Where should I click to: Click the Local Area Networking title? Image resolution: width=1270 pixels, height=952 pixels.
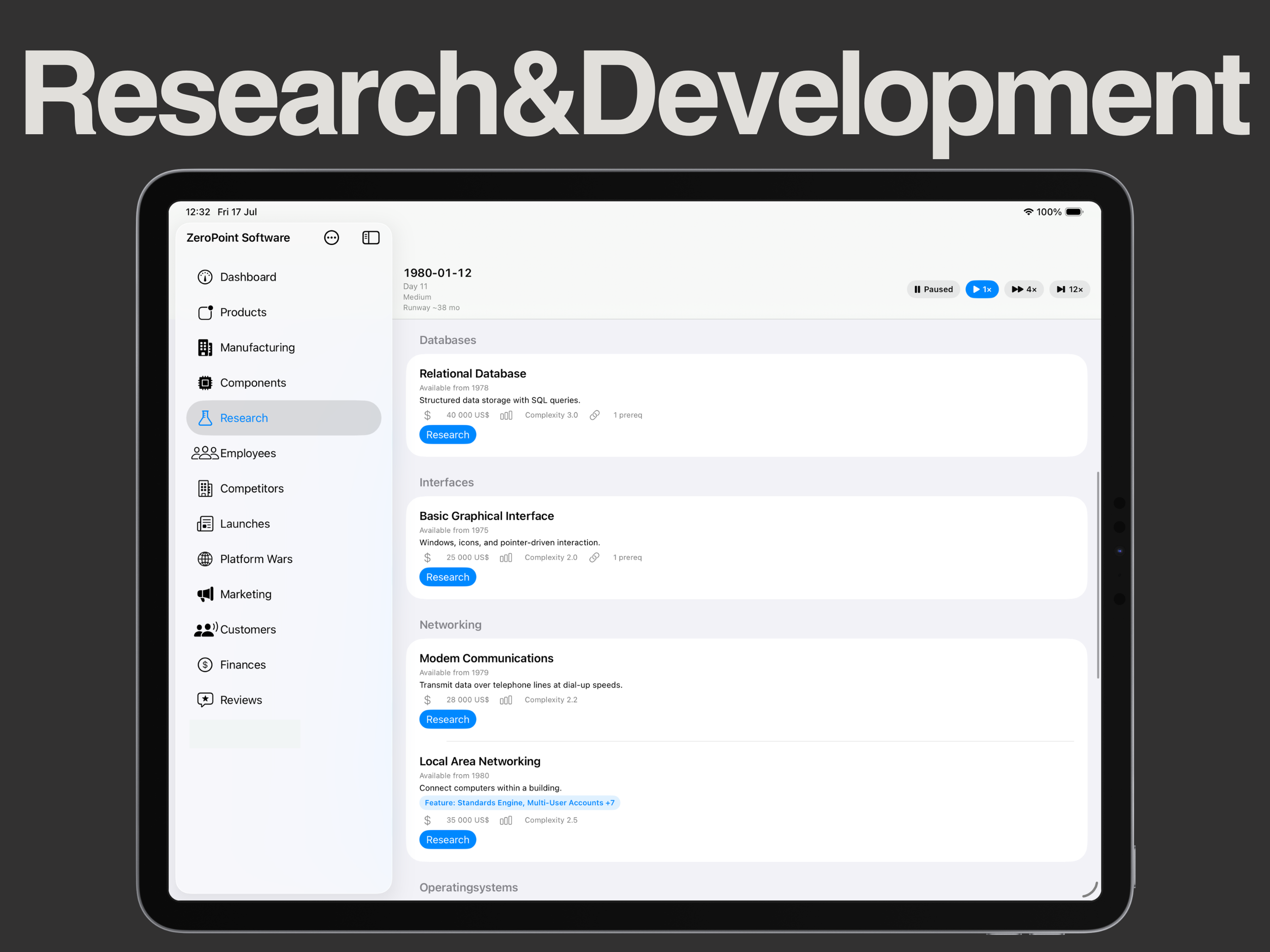click(480, 762)
